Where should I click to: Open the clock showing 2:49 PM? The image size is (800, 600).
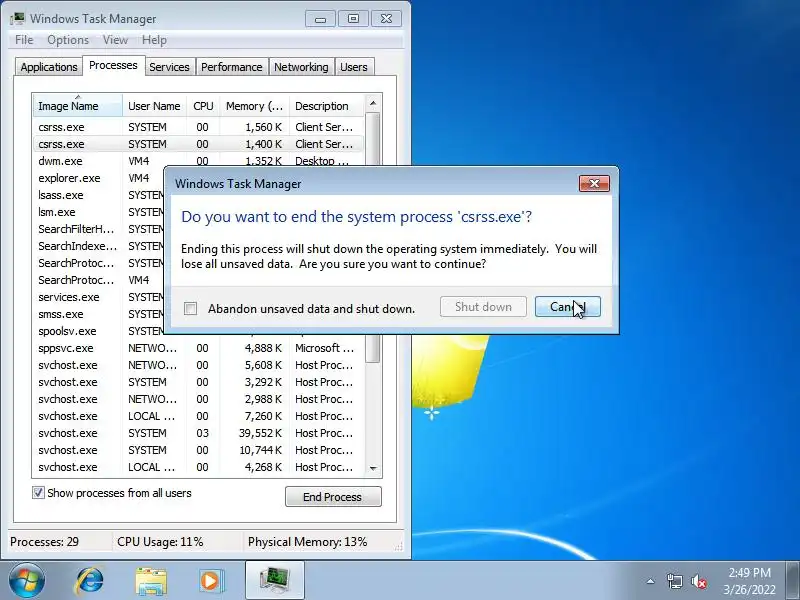[x=749, y=581]
